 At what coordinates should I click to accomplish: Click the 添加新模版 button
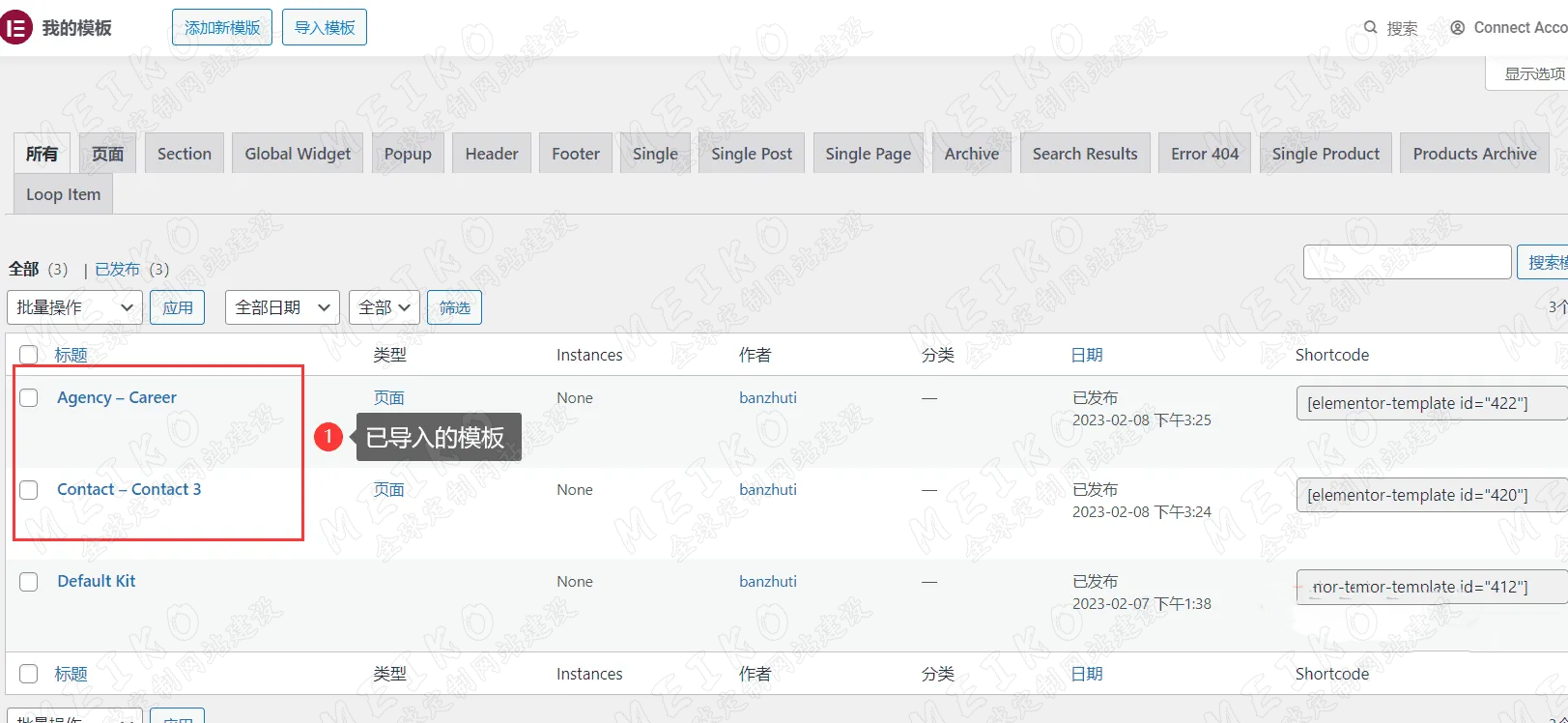[x=222, y=27]
